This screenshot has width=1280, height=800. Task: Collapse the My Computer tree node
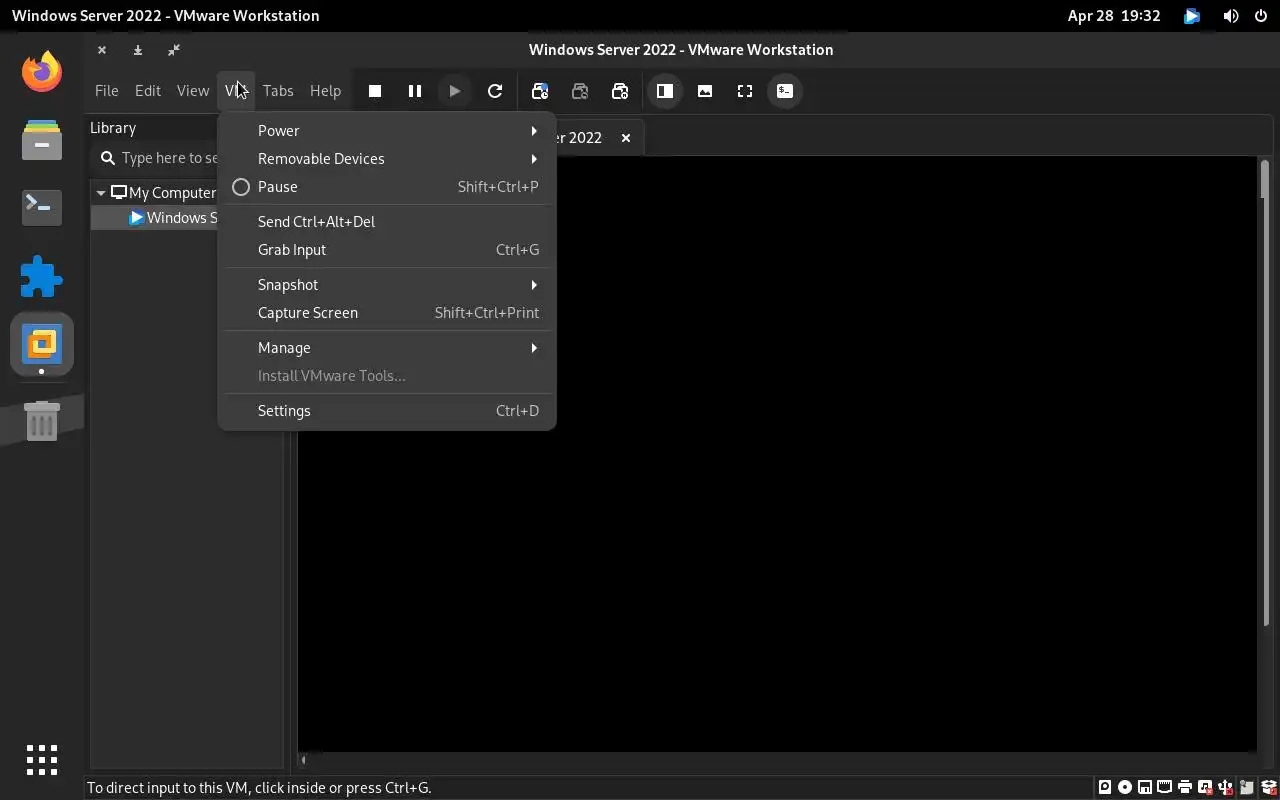[101, 193]
